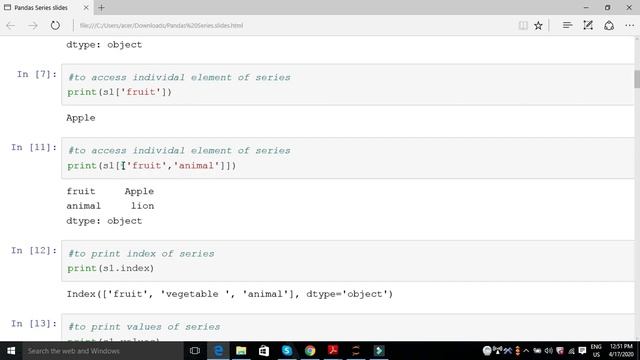Click the page's vertical scrollbar thumb
This screenshot has height=360, width=640.
(x=637, y=79)
